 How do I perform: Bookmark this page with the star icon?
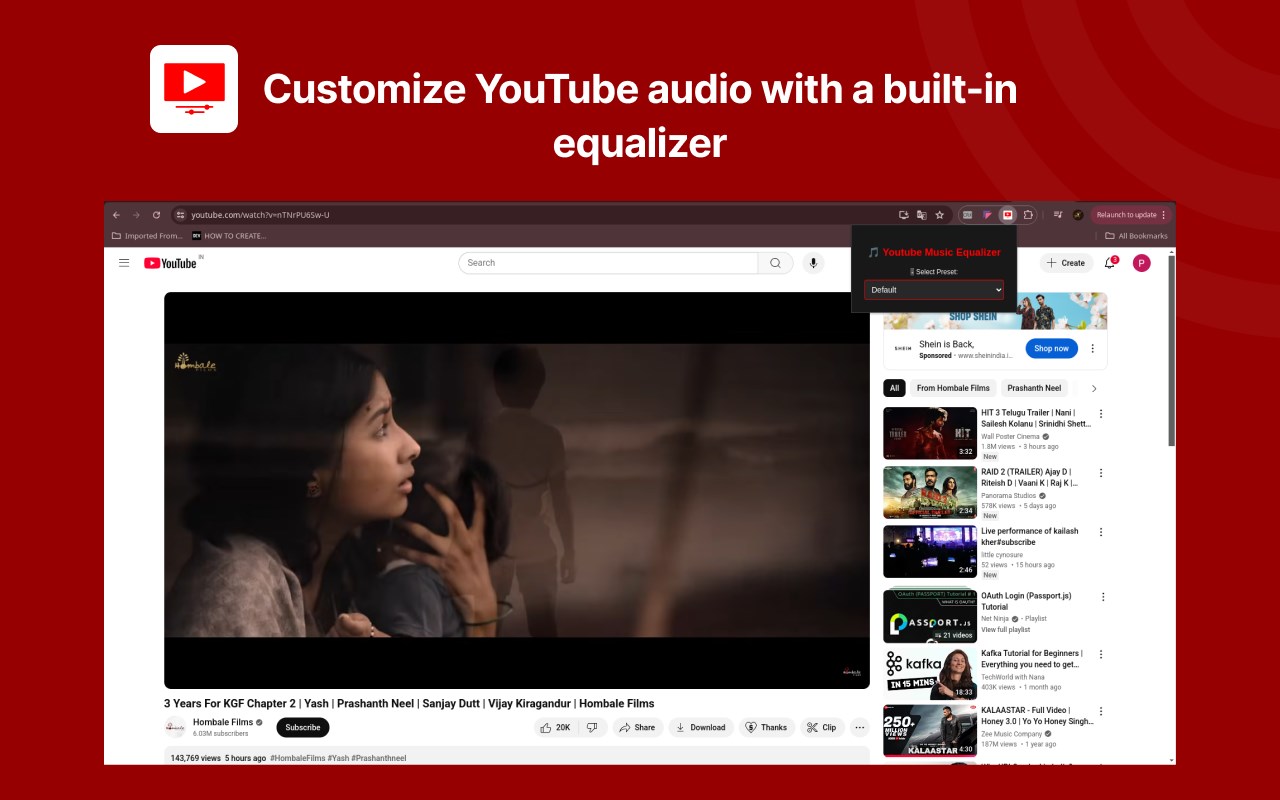coord(940,215)
